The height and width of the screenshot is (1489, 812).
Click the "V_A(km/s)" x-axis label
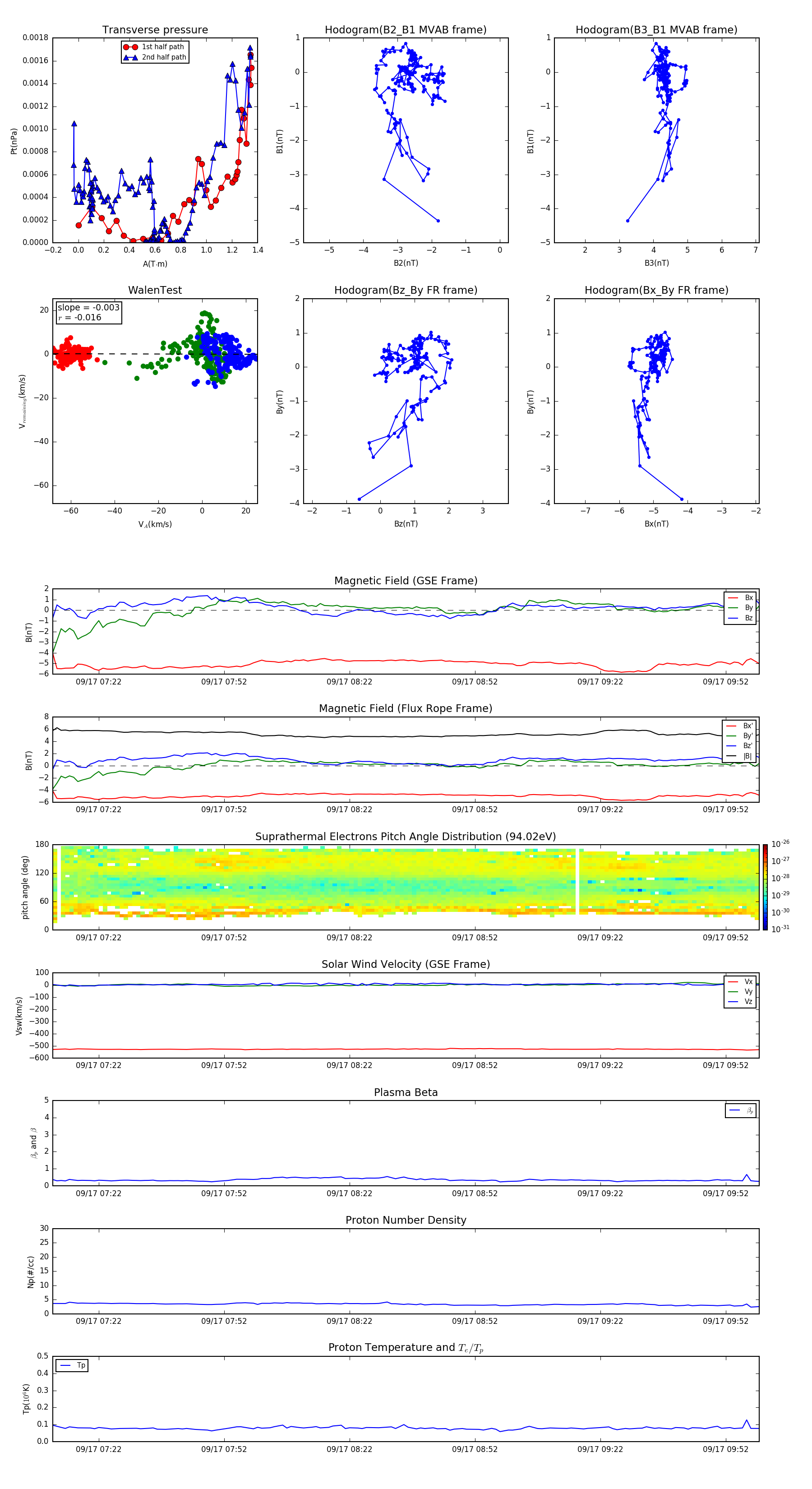[x=155, y=524]
